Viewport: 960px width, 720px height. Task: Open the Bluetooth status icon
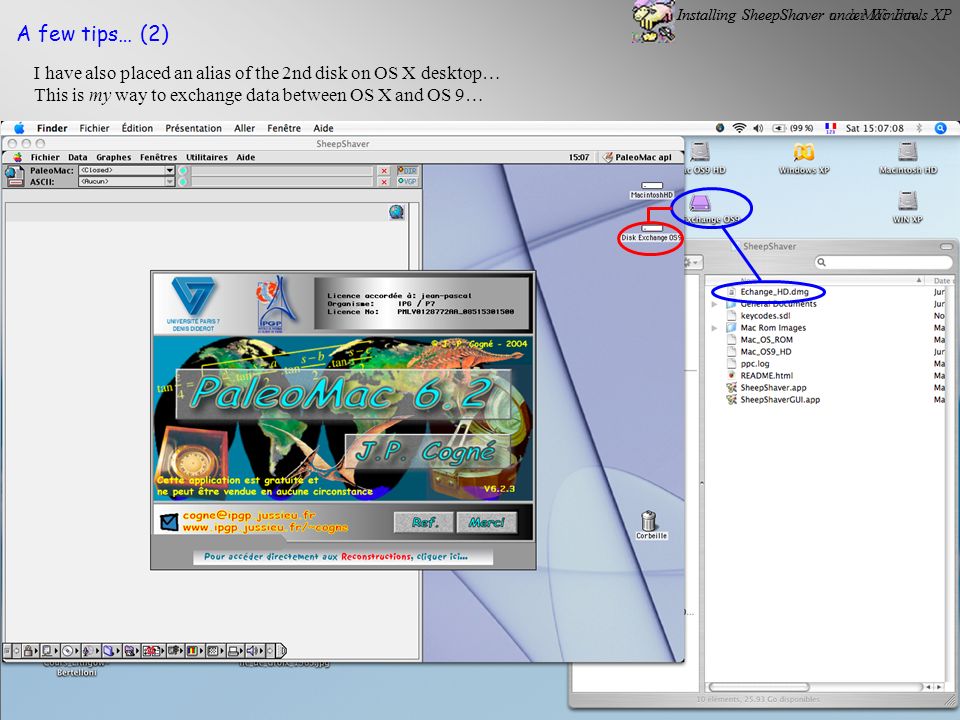[x=918, y=128]
